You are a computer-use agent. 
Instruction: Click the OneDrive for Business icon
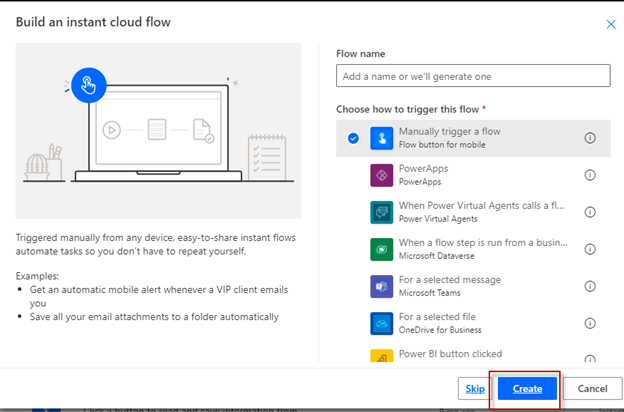[x=381, y=323]
